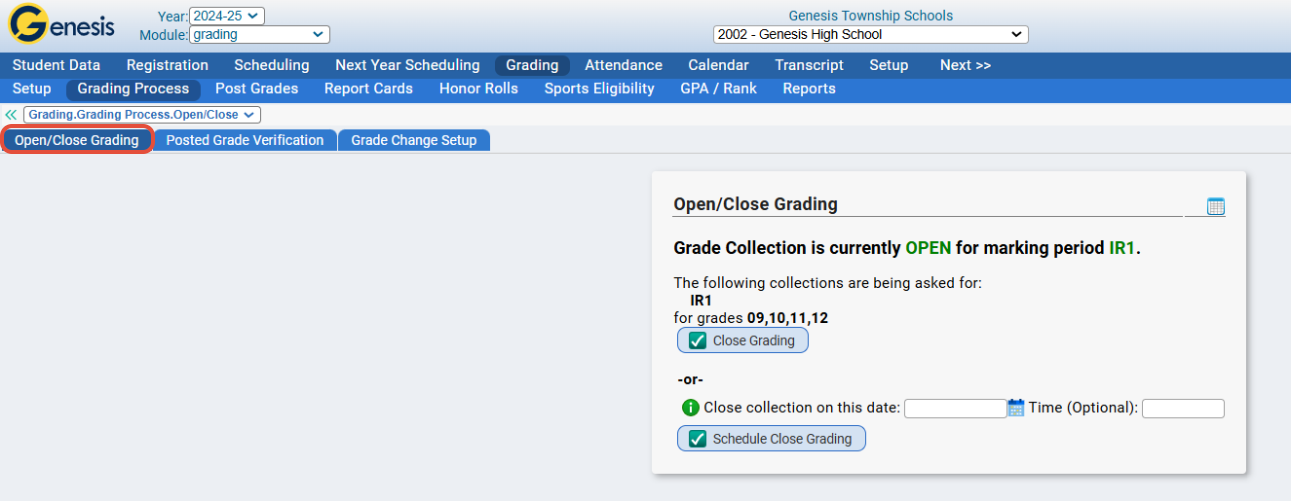The image size is (1291, 501).
Task: Click the Close Grading button
Action: (x=743, y=340)
